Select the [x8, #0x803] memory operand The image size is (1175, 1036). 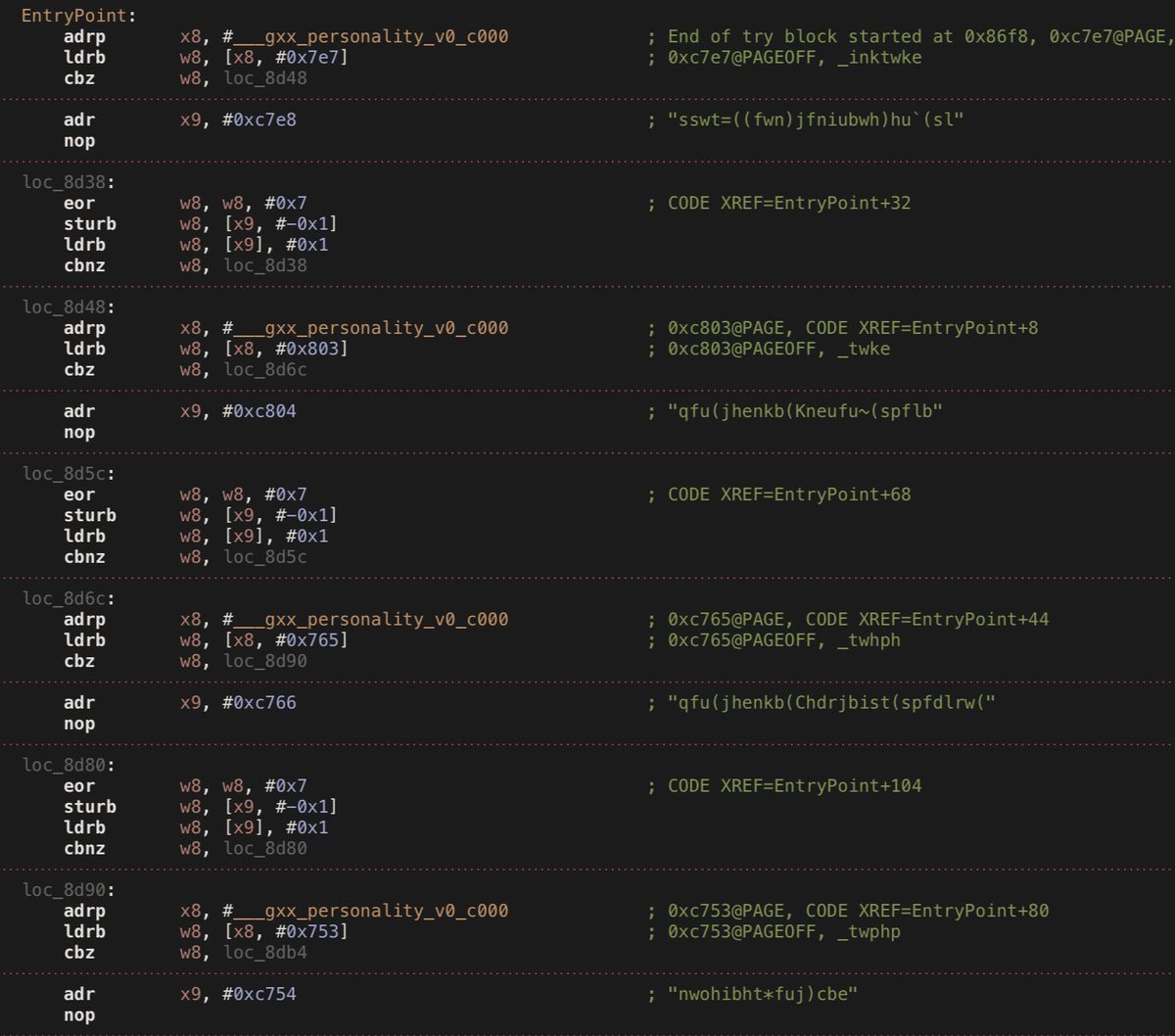click(x=286, y=349)
